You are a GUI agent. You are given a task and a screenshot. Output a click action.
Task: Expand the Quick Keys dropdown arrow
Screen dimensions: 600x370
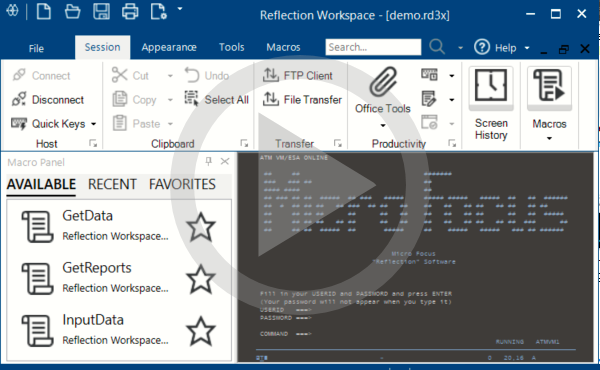point(93,124)
